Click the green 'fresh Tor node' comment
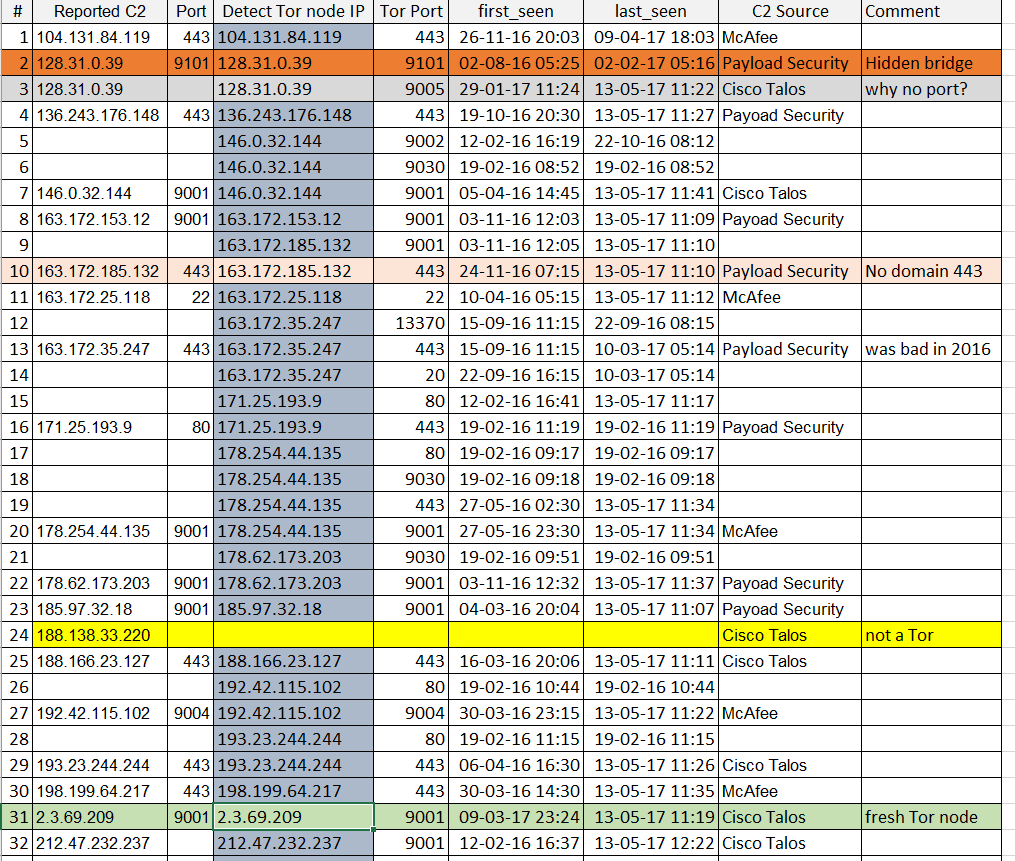The height and width of the screenshot is (861, 1015). click(921, 817)
